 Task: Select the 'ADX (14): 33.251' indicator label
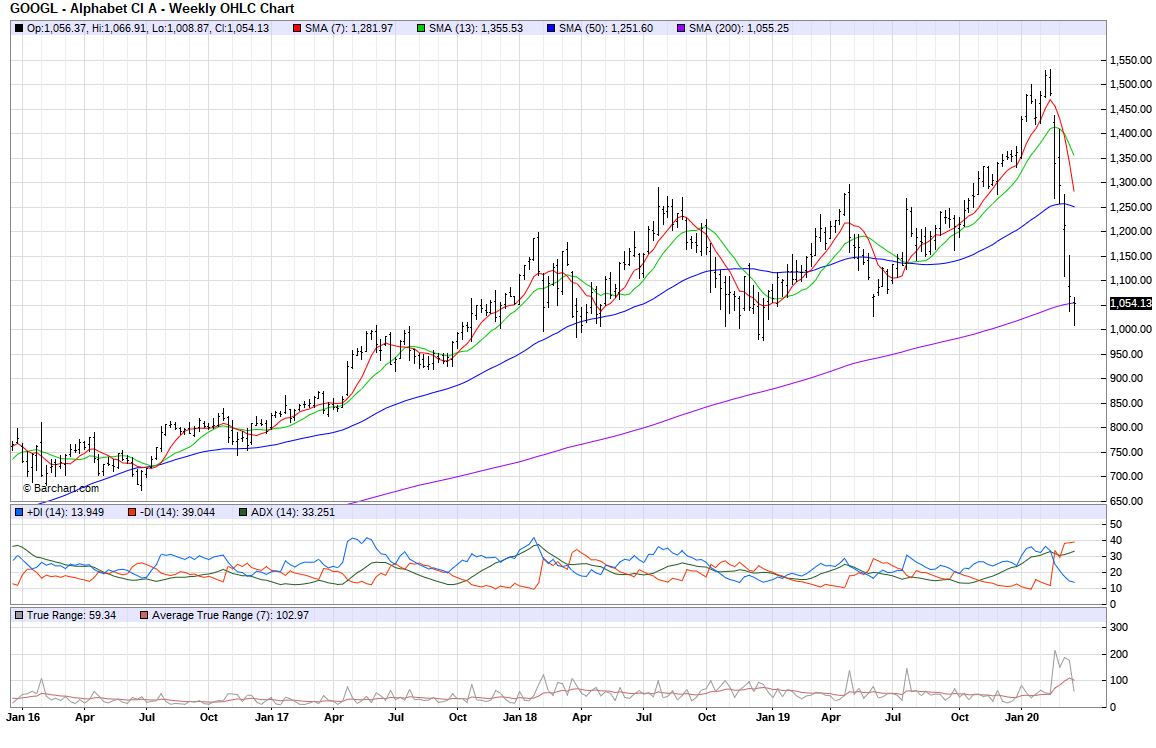coord(293,512)
